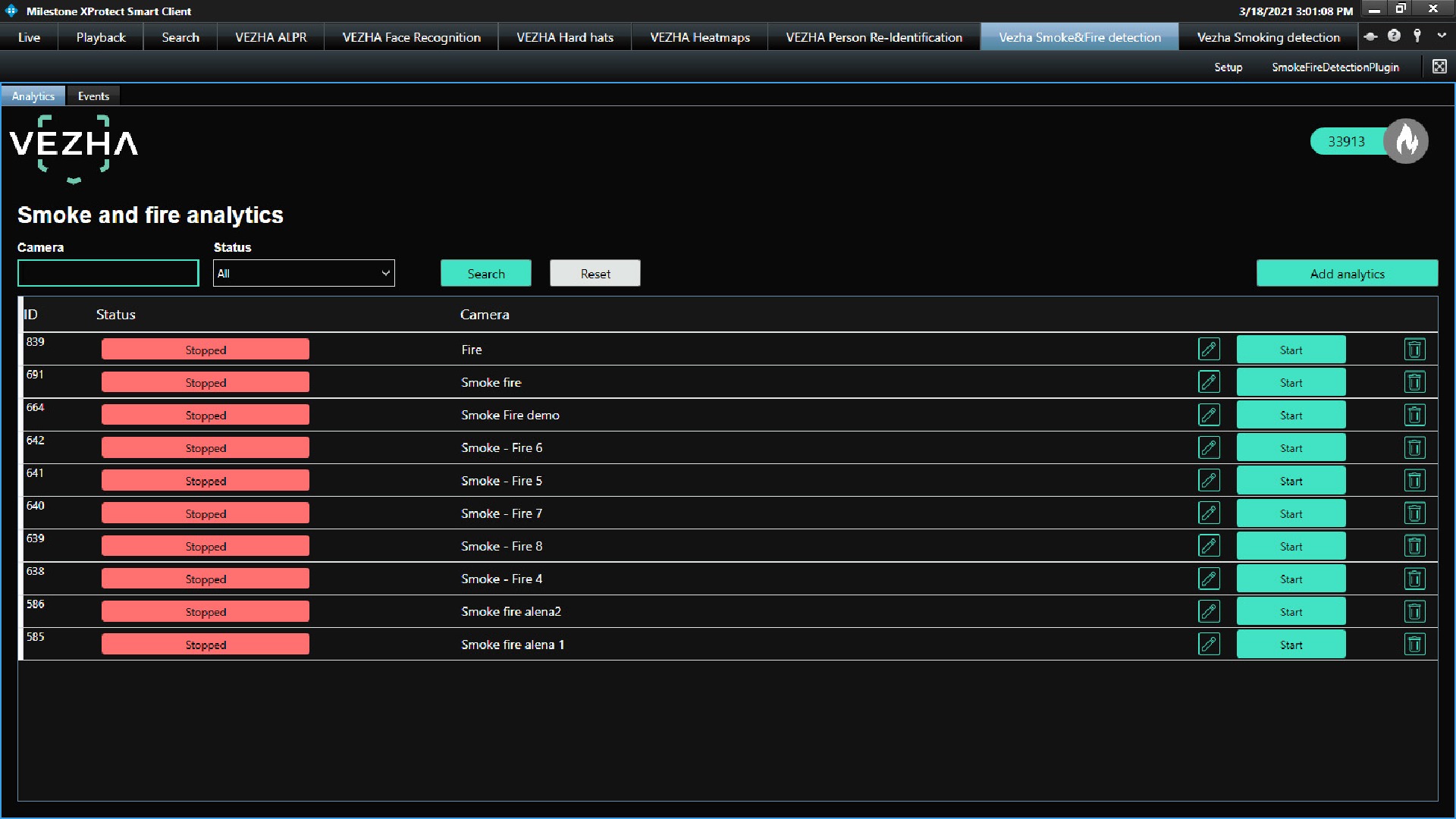
Task: Delete the Smoke fire analytics row 691
Action: 1414,381
